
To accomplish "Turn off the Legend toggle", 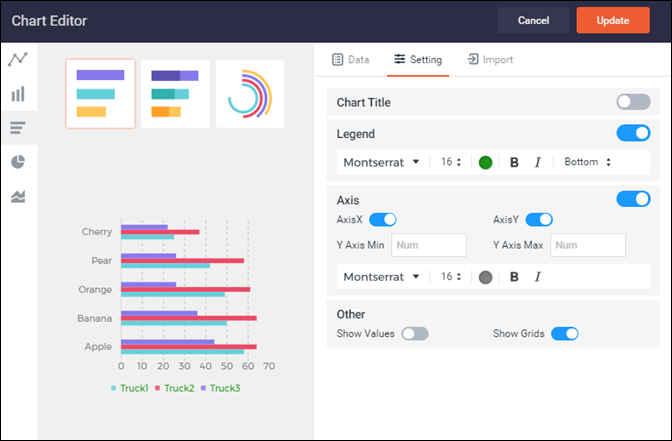I will click(x=633, y=133).
